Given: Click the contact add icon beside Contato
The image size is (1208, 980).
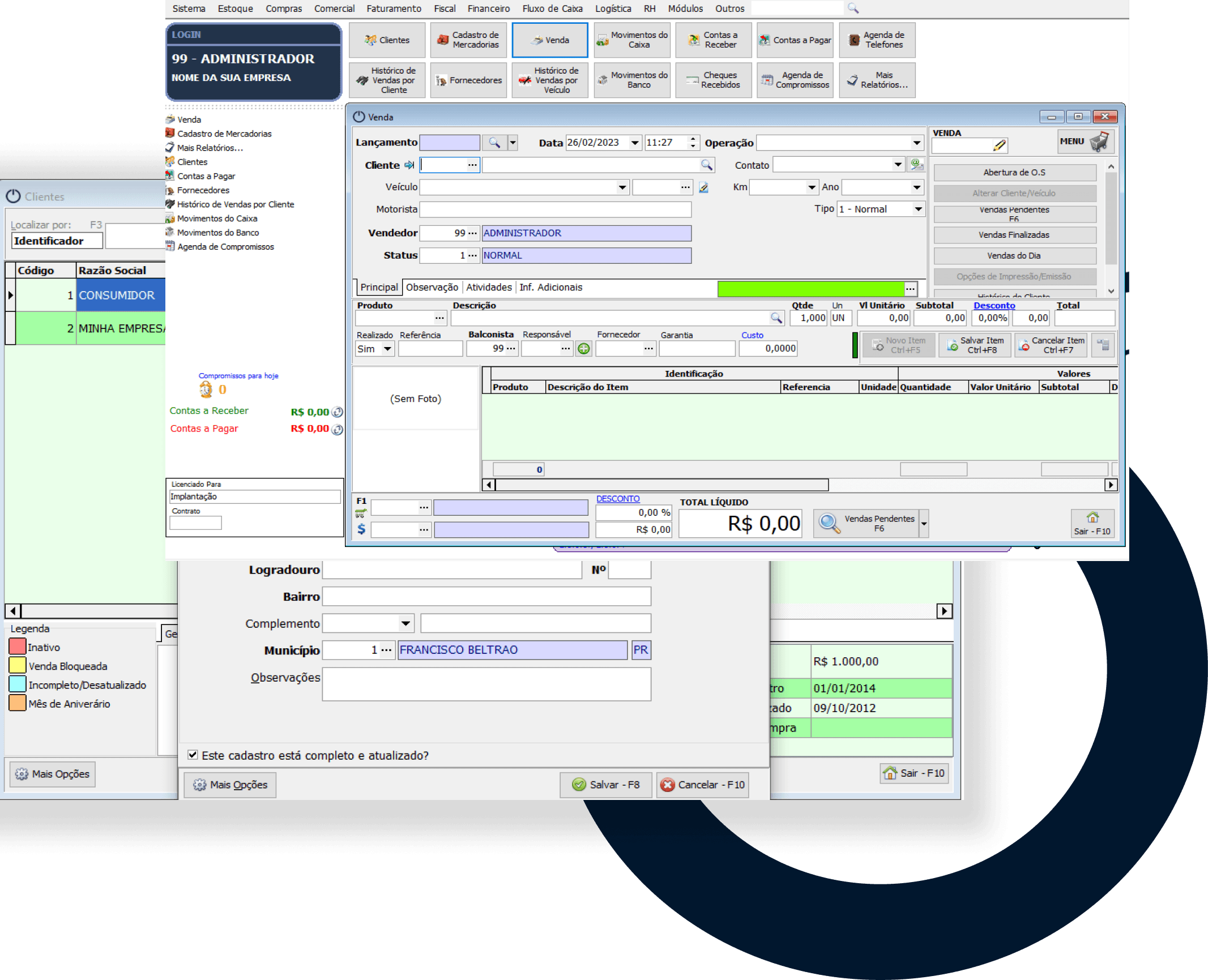Looking at the screenshot, I should pos(916,165).
